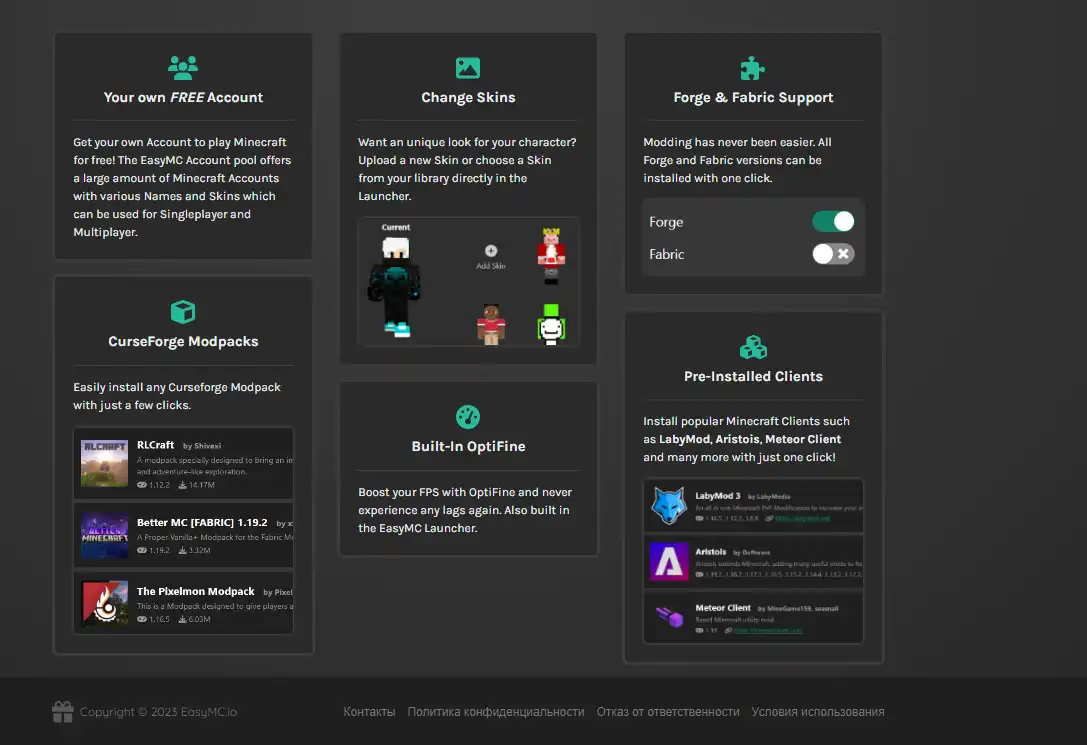Click the LabyMod 3 wolf logo
This screenshot has height=745, width=1087.
pos(668,505)
